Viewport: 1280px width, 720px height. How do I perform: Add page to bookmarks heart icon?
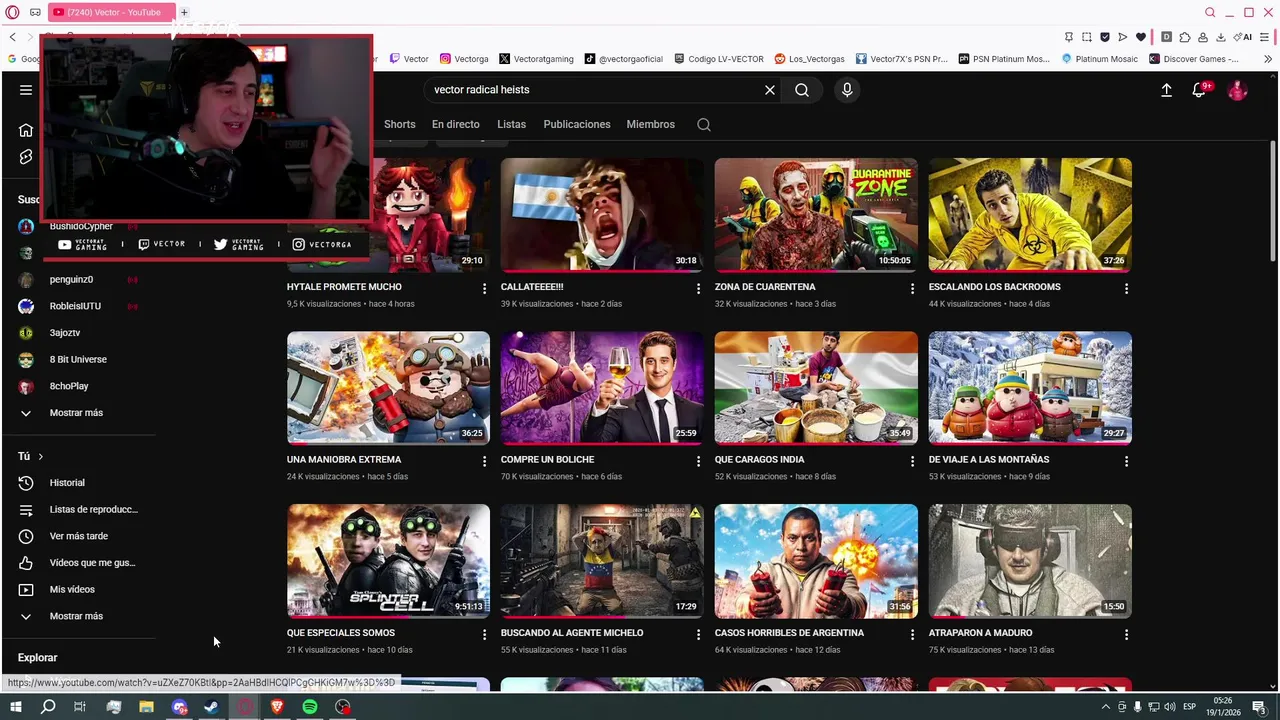[1141, 37]
